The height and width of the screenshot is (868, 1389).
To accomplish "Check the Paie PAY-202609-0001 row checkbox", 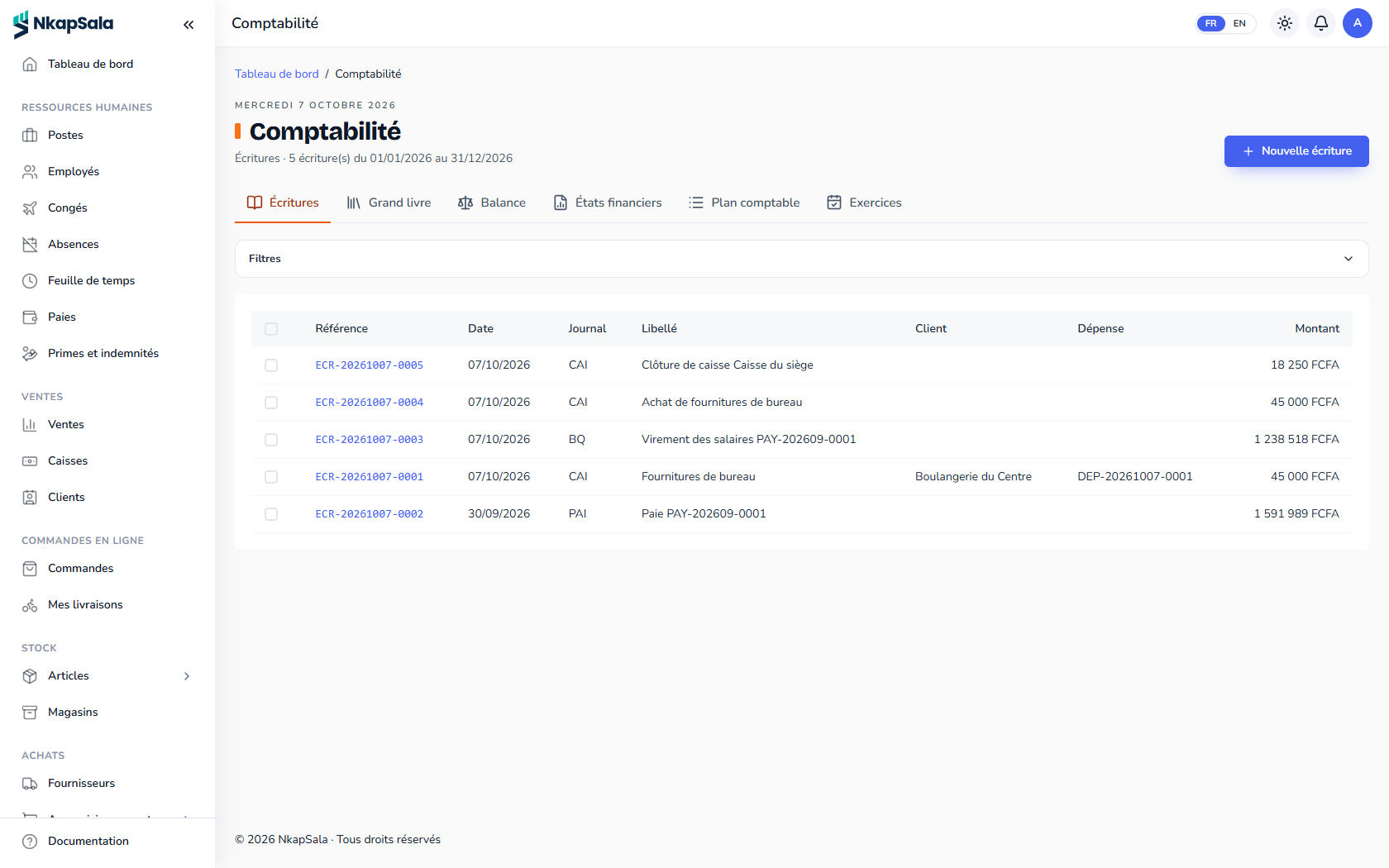I will (271, 514).
